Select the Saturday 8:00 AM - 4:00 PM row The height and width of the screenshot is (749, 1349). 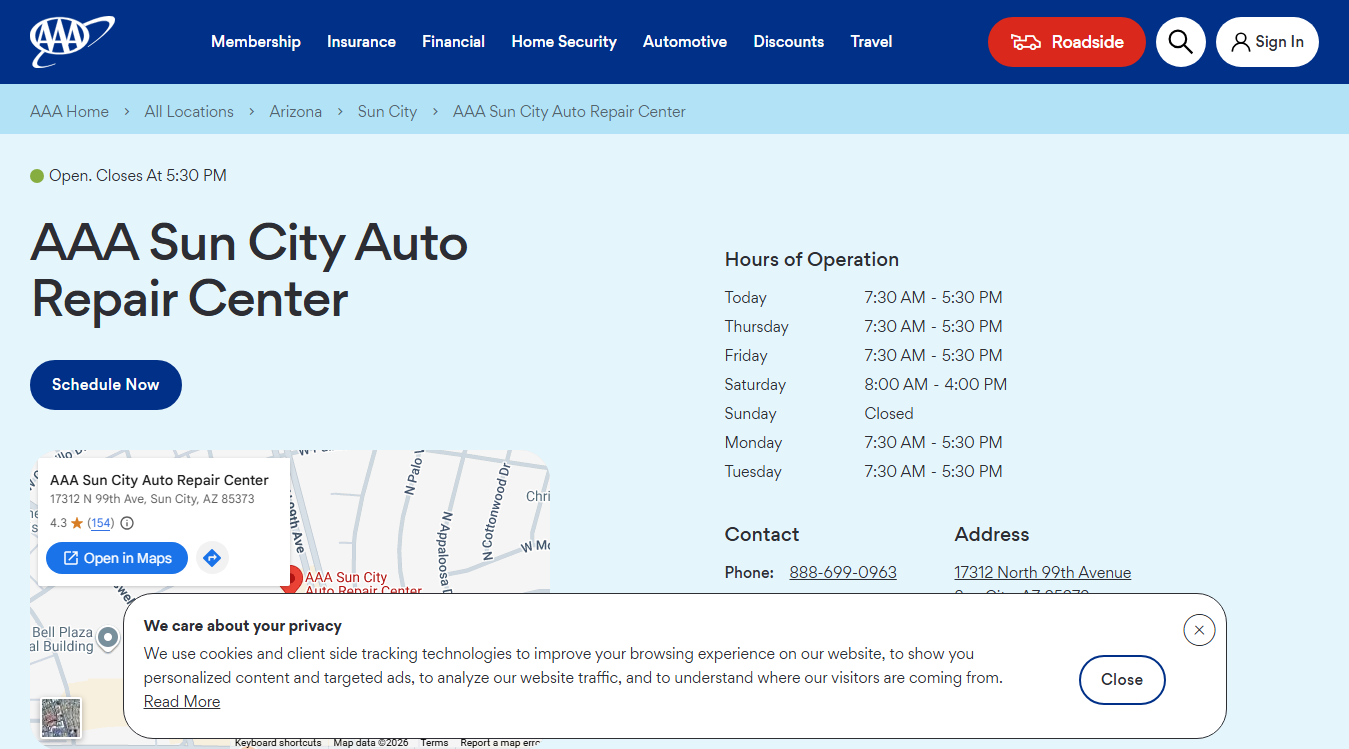click(866, 385)
